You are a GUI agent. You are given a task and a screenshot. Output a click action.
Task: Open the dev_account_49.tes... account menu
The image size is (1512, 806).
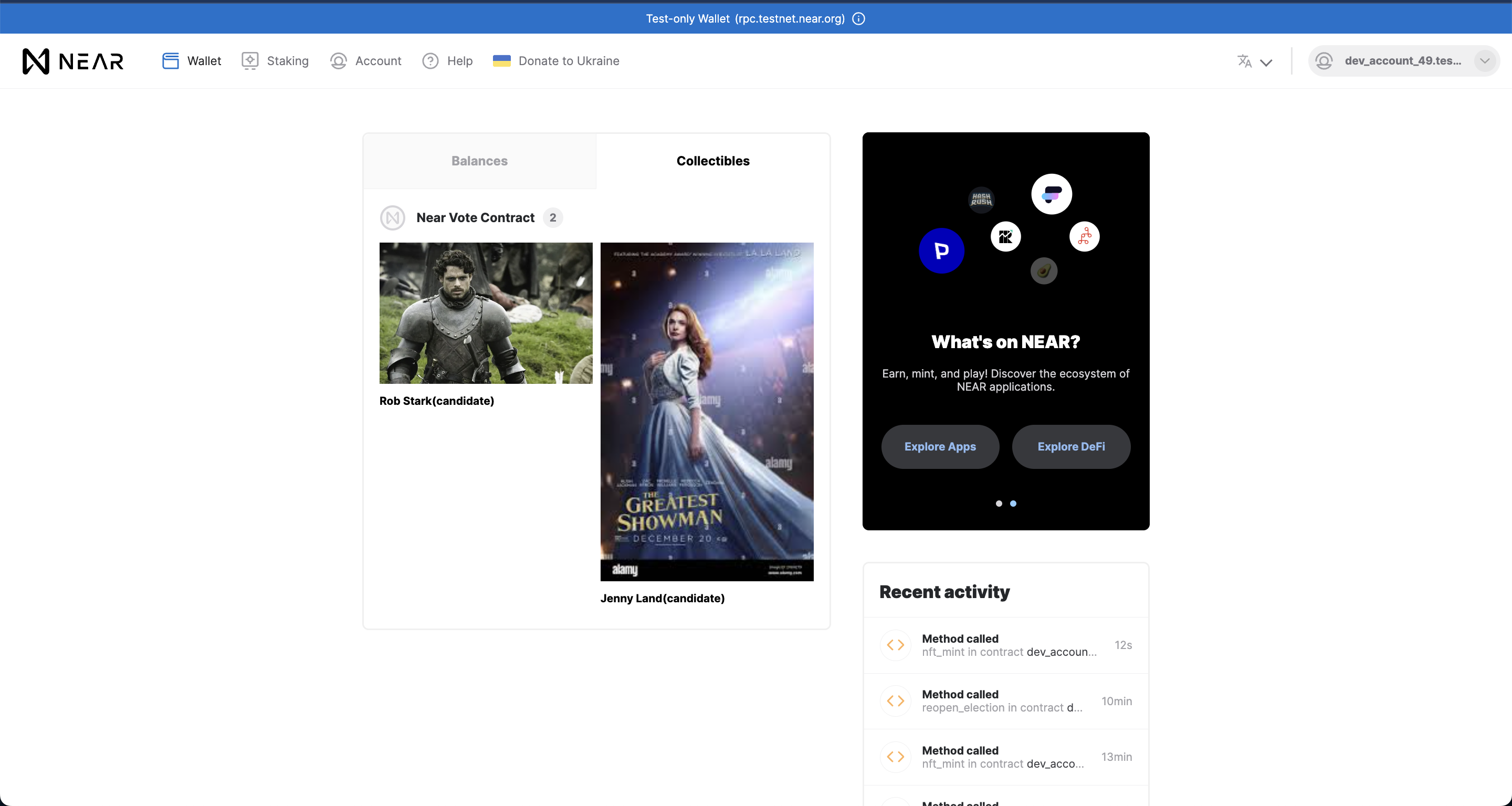[1403, 61]
